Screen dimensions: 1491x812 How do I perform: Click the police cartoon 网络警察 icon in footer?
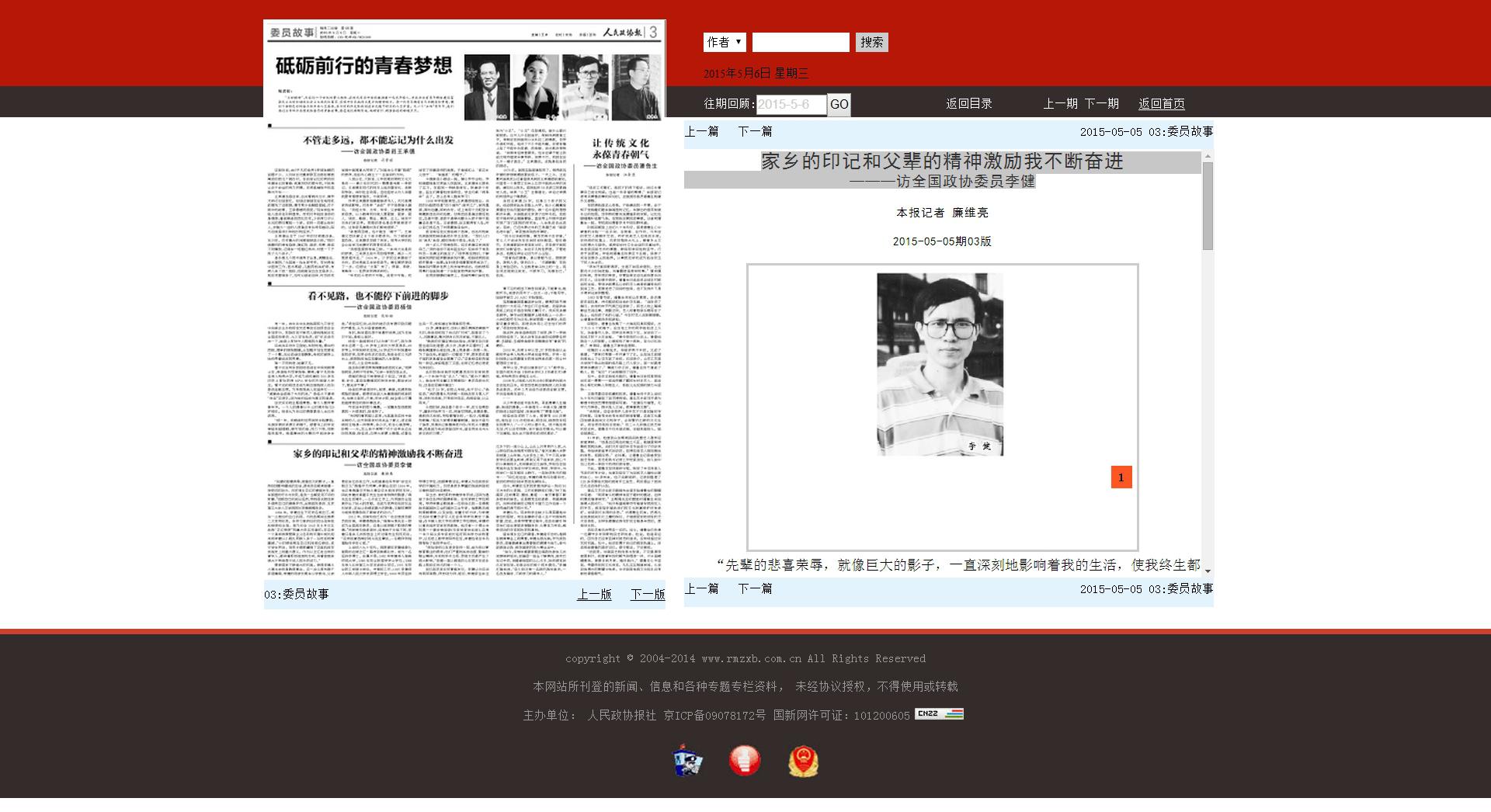[x=686, y=761]
